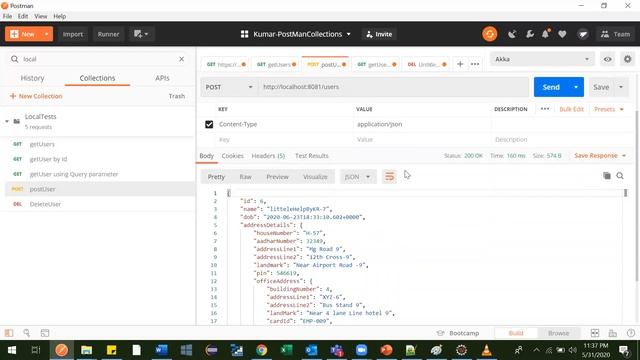Image resolution: width=640 pixels, height=360 pixels.
Task: Open the New button dropdown arrow
Action: tap(47, 34)
